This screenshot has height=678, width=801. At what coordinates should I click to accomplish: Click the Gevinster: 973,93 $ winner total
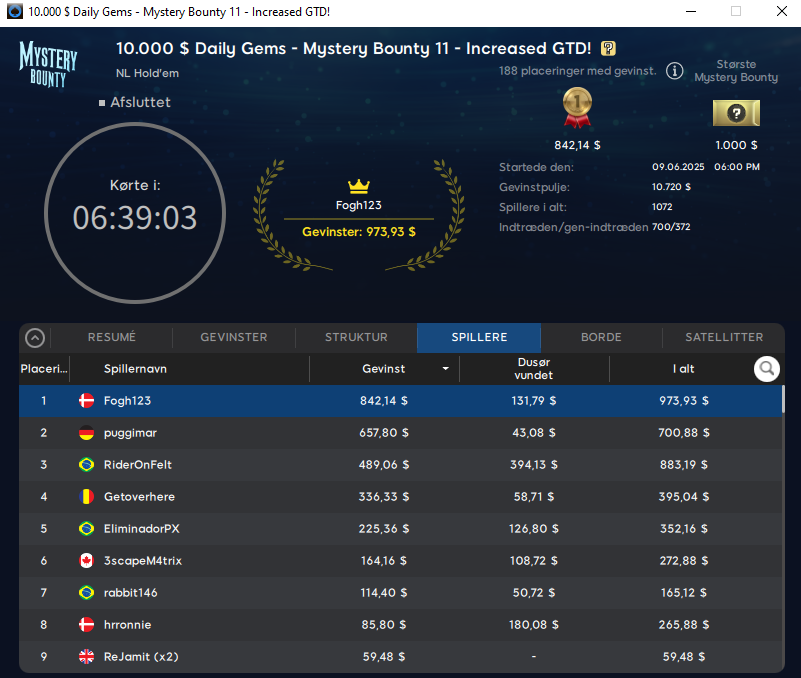(x=359, y=232)
